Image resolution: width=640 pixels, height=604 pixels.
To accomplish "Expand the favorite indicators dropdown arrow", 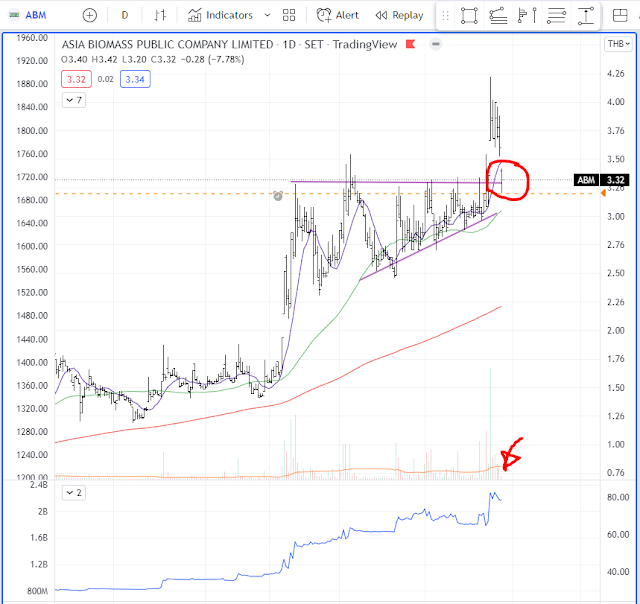I will coord(267,16).
